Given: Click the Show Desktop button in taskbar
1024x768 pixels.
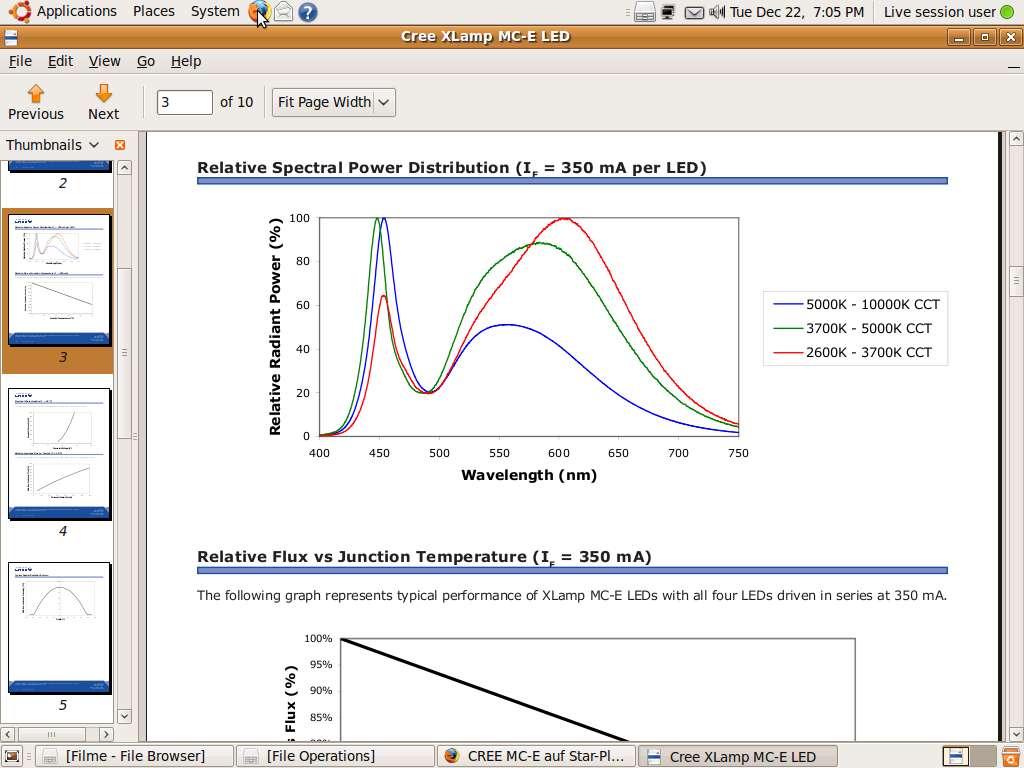Looking at the screenshot, I should pos(12,756).
